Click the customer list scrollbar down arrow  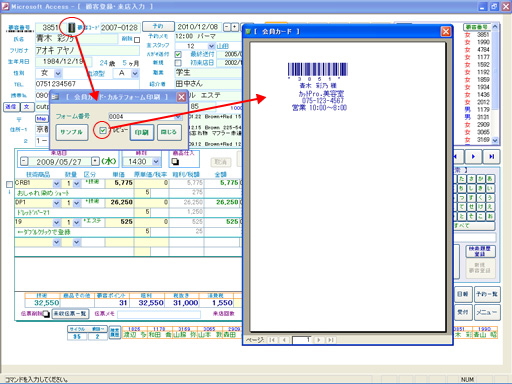(495, 141)
